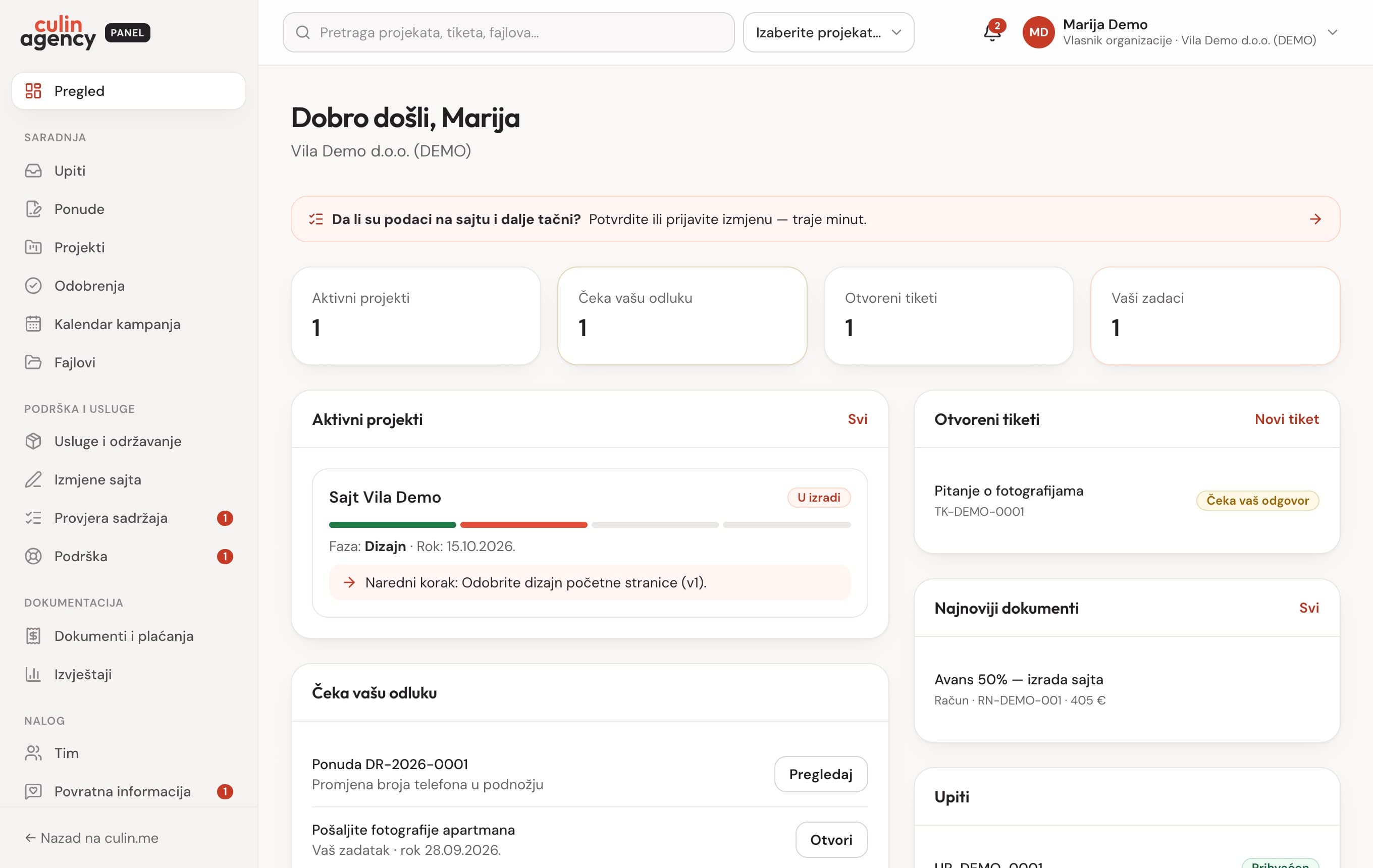
Task: Click the Pregledaj button for Ponuda DR-2026-0001
Action: point(820,774)
